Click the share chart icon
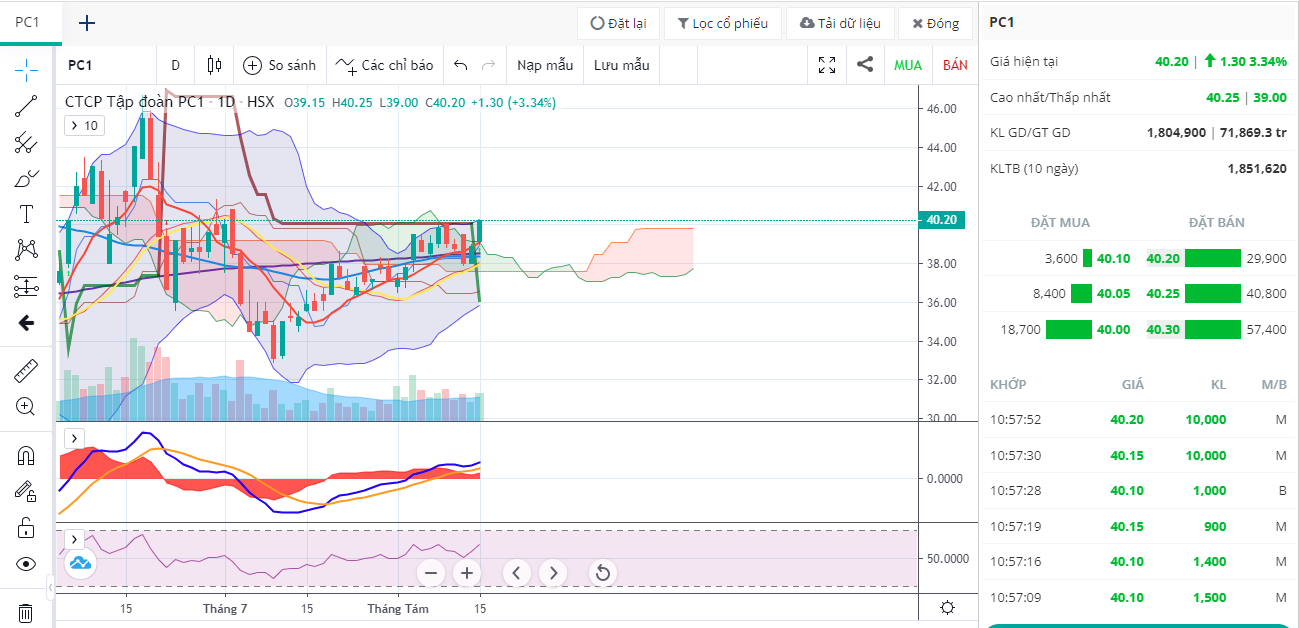 click(865, 65)
